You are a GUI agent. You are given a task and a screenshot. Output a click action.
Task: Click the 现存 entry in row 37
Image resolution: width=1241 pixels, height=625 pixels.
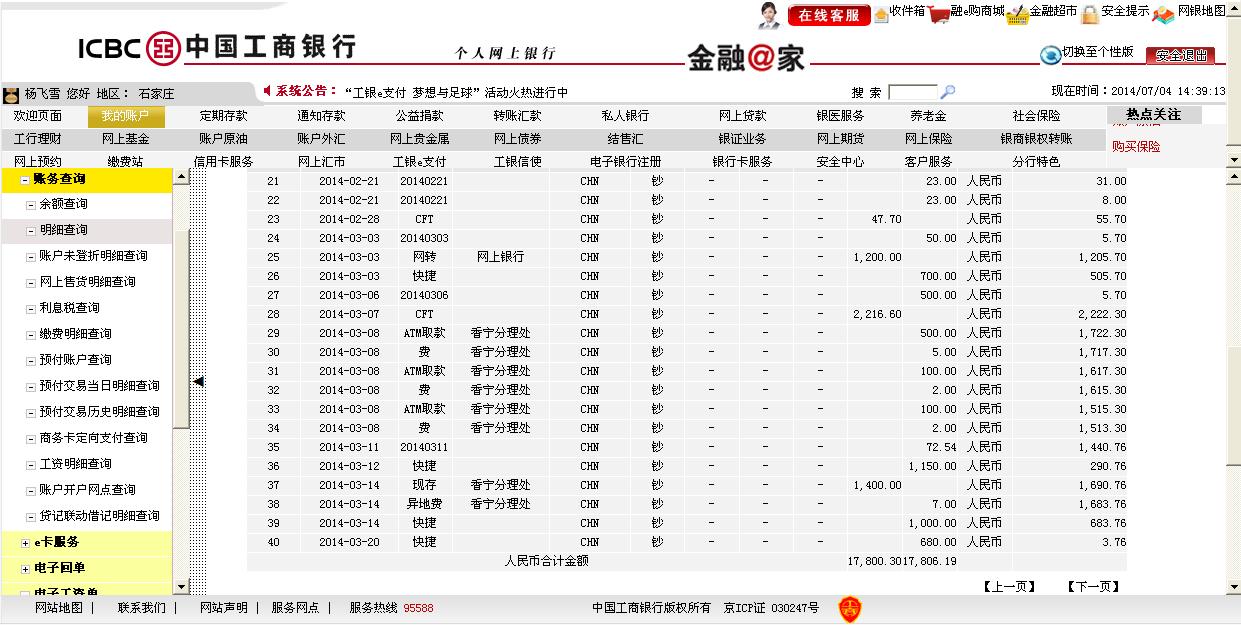coord(424,485)
